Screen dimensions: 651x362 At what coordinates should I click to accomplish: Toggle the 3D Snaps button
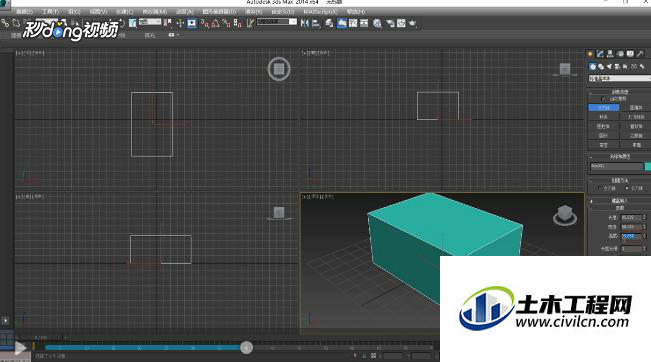[x=204, y=23]
